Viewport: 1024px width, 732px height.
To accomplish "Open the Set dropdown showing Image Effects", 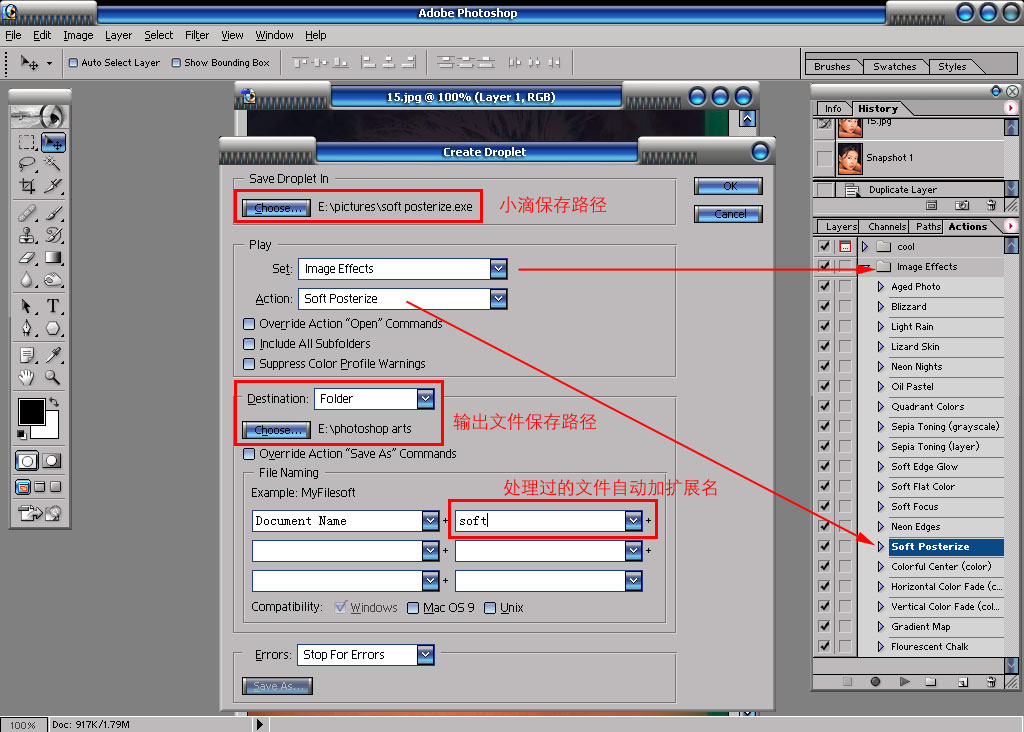I will pos(498,268).
